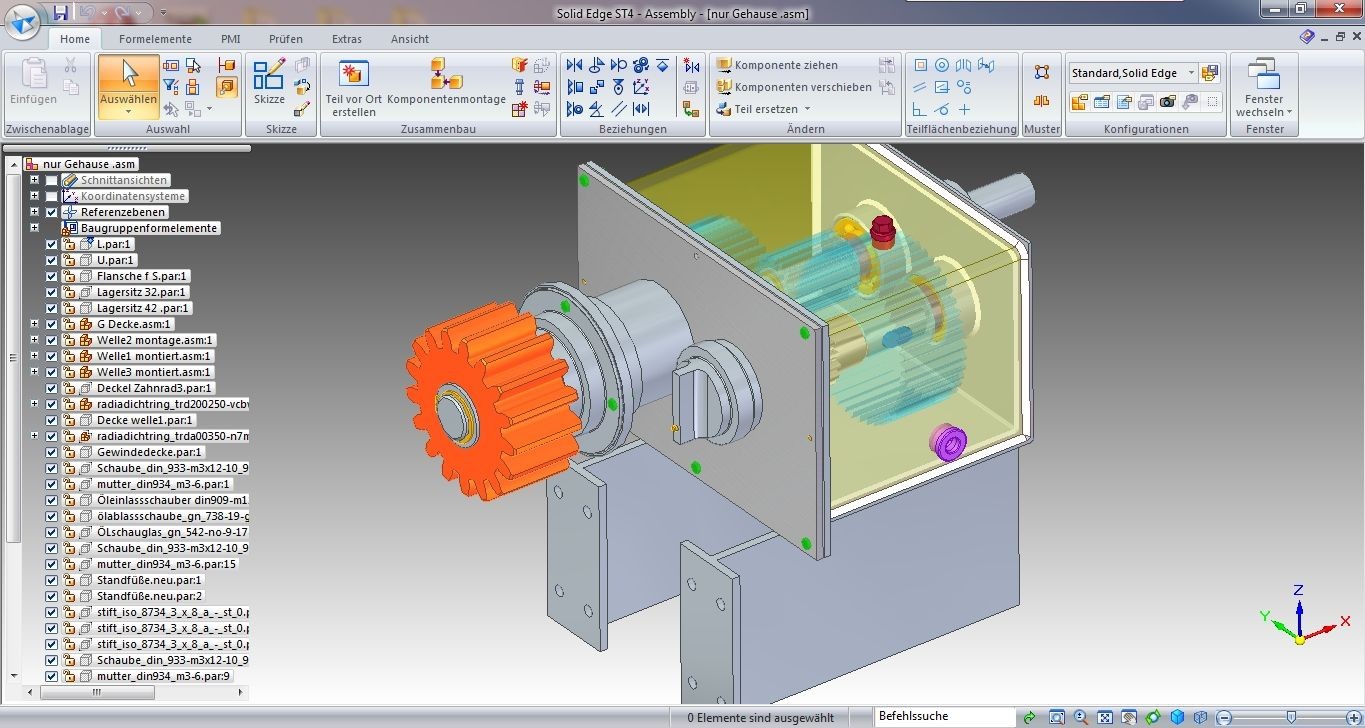Switch to the Formelemente ribbon tab

coord(155,39)
